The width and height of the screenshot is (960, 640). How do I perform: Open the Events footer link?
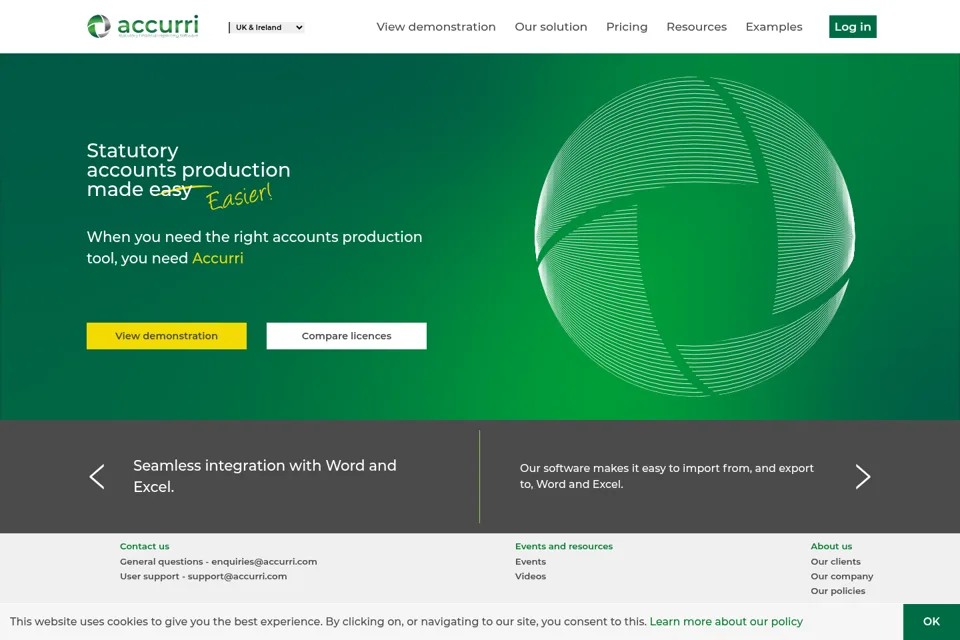point(530,562)
